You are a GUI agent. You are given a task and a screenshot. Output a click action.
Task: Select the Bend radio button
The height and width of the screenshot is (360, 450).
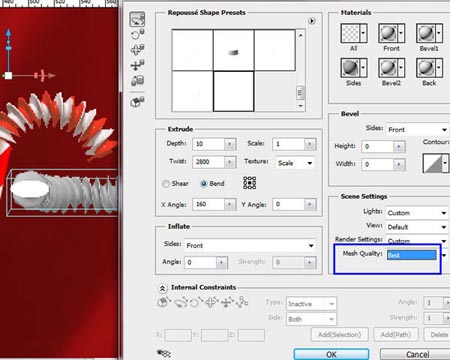pyautogui.click(x=204, y=184)
